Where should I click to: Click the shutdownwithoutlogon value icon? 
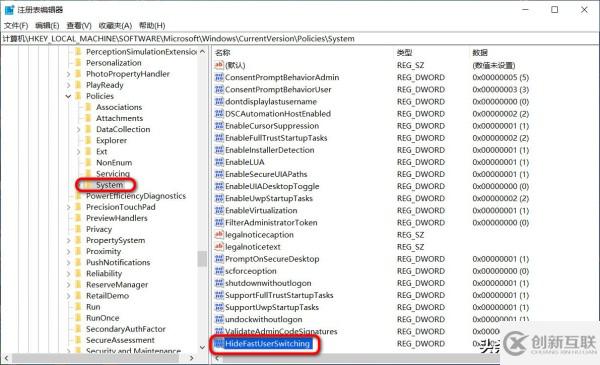coord(219,283)
